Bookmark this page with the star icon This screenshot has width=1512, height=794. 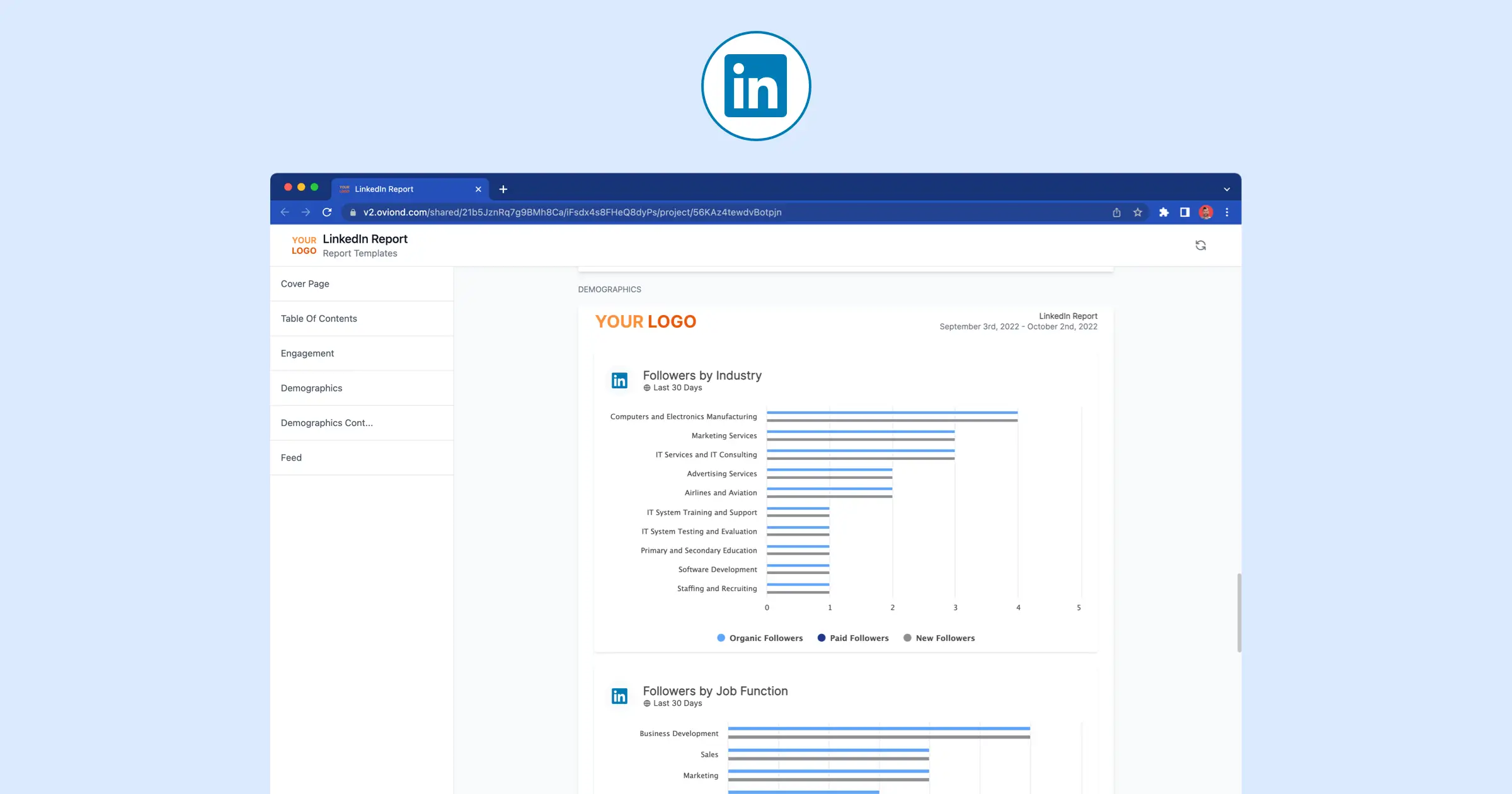[x=1138, y=212]
